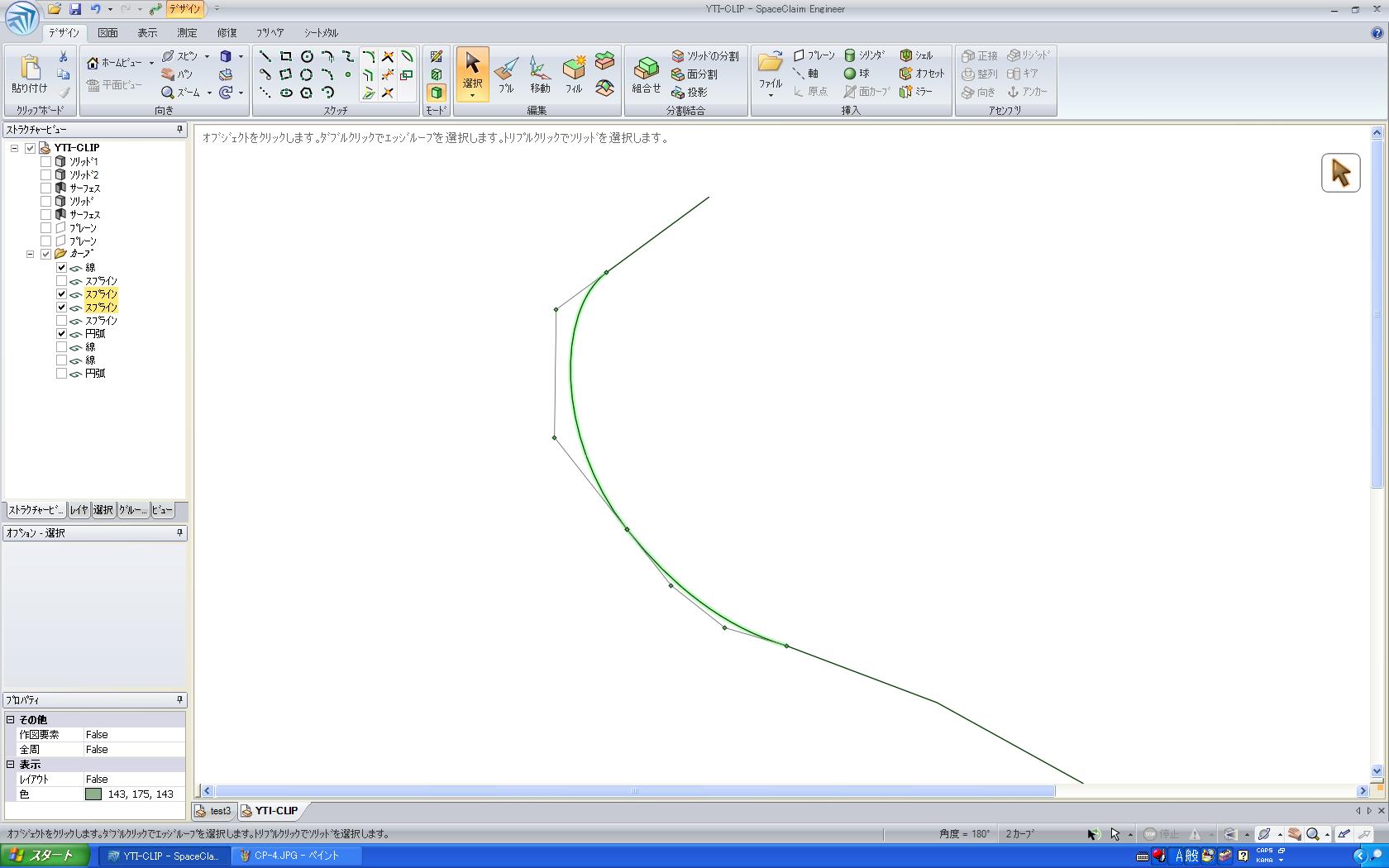
Task: Open the test3 document tab
Action: tap(214, 811)
